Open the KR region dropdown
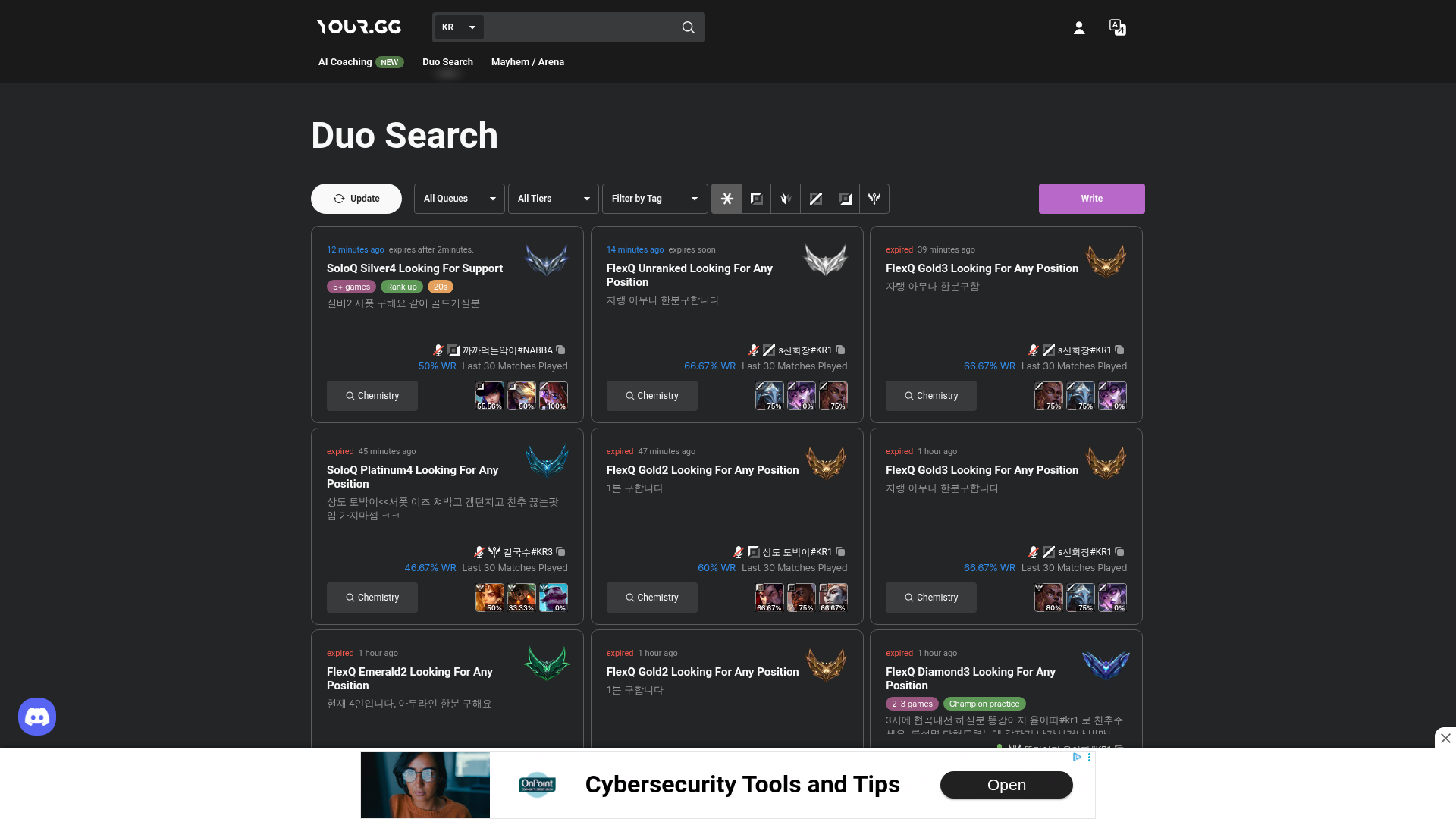Image resolution: width=1456 pixels, height=819 pixels. coord(459,27)
